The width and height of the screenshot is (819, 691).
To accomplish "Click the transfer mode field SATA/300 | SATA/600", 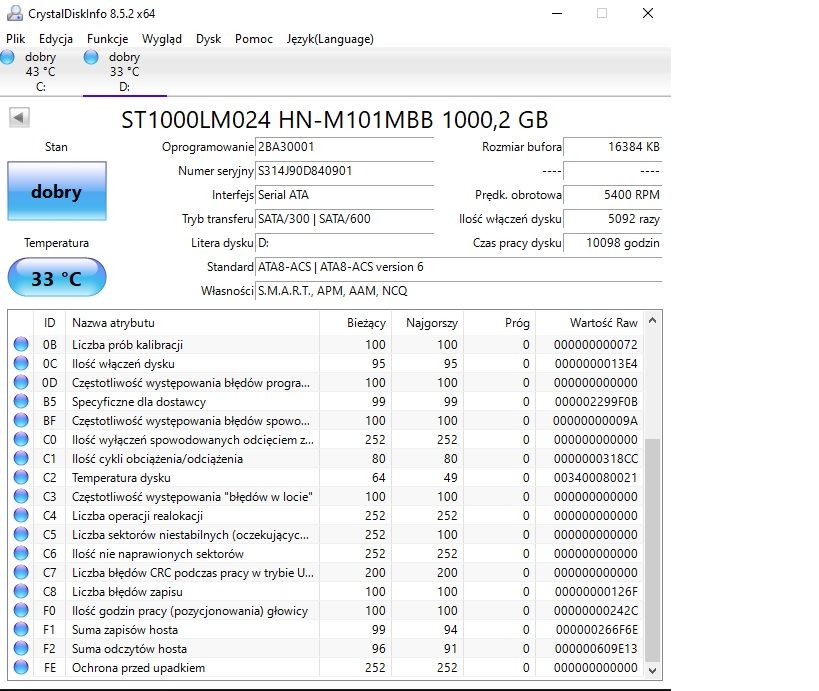I will click(x=344, y=219).
